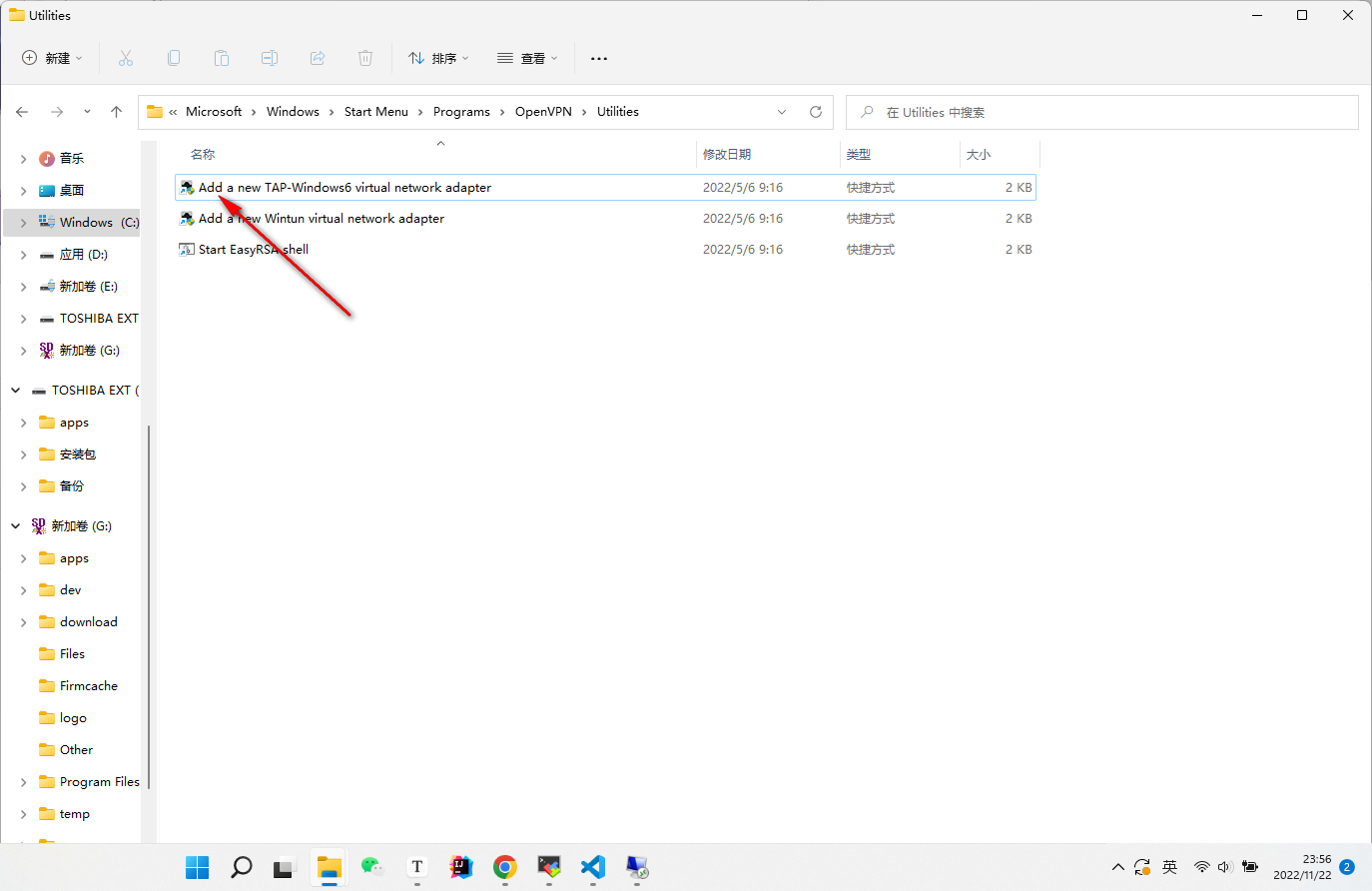1372x891 pixels.
Task: Open Google Chrome from the taskbar
Action: (x=505, y=867)
